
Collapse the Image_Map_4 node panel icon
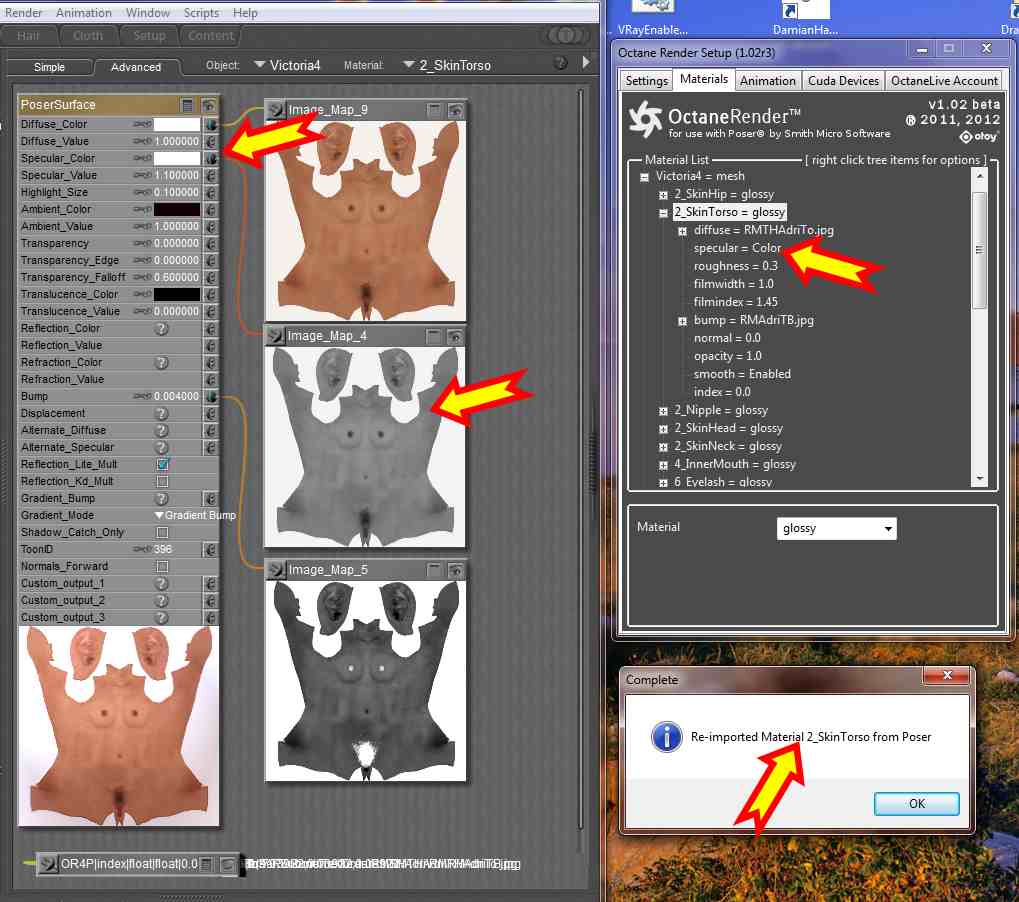[433, 336]
